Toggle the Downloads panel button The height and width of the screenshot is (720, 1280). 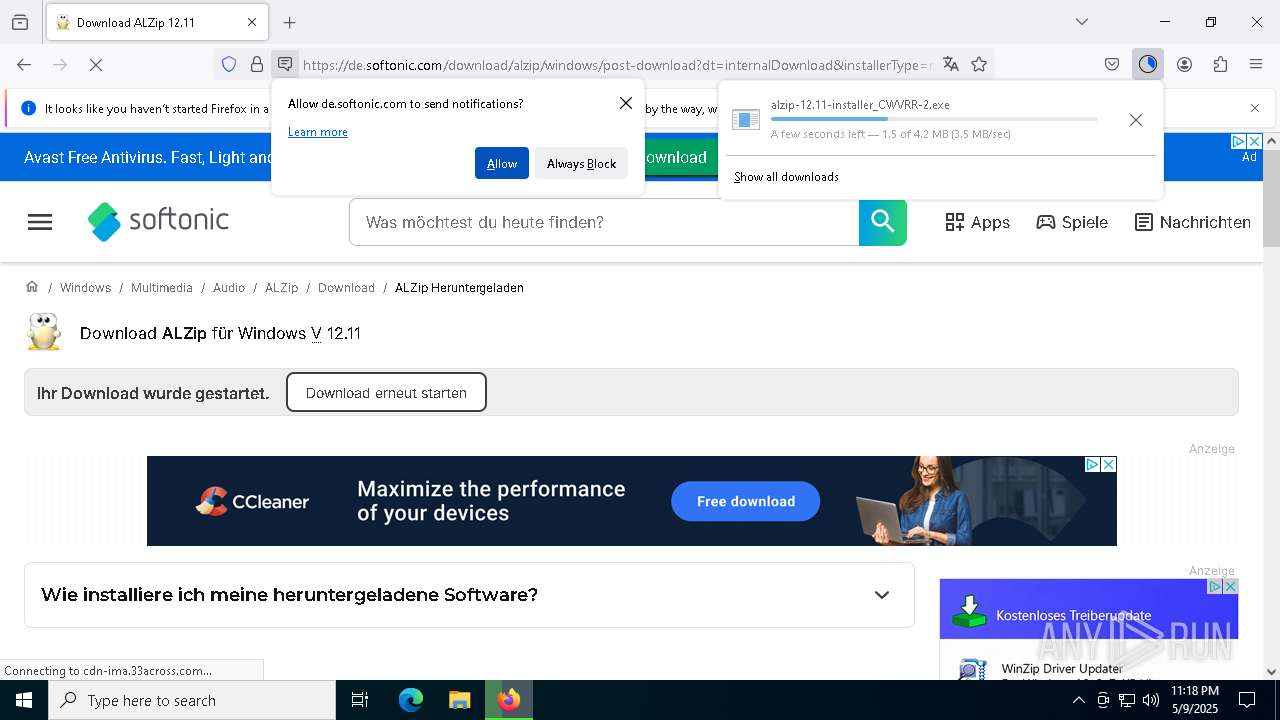[x=1147, y=65]
